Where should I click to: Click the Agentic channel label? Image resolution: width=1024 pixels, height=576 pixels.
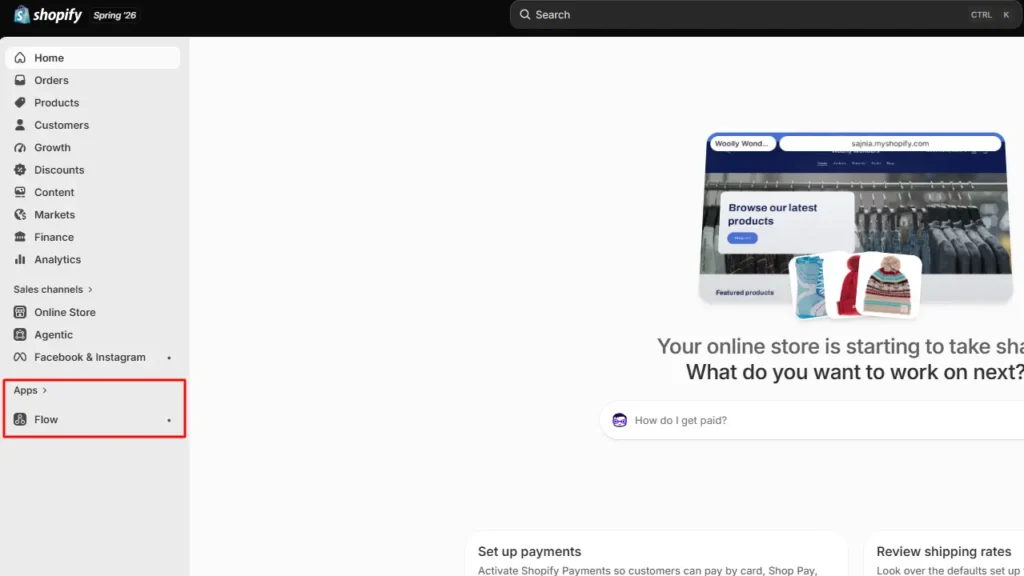tap(54, 334)
